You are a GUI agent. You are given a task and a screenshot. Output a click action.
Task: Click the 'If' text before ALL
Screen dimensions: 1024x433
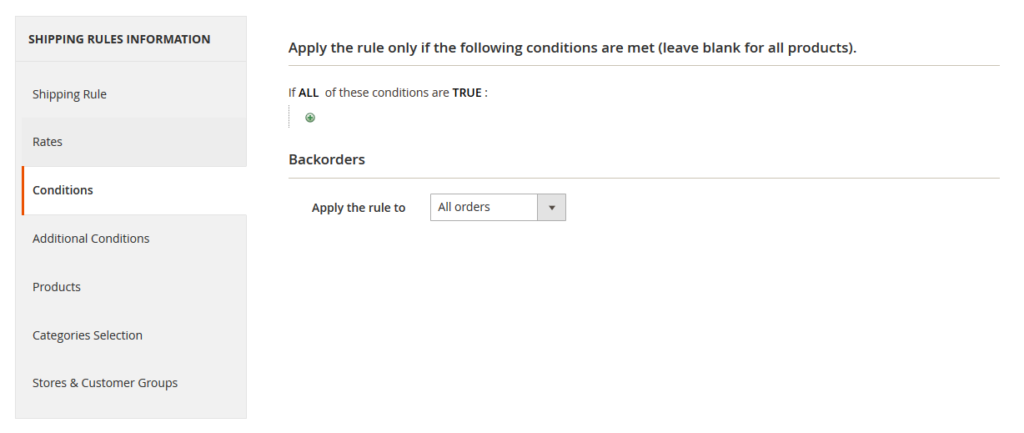pyautogui.click(x=292, y=92)
